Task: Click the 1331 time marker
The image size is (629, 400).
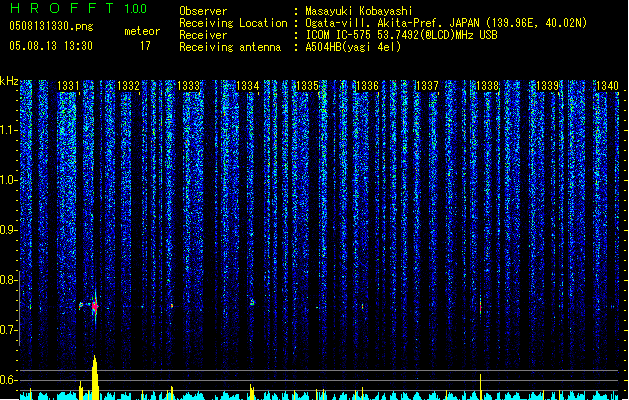Action: [68, 86]
